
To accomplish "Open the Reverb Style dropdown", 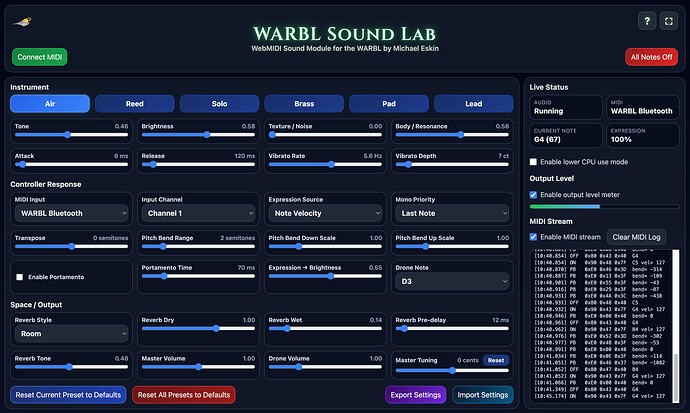I will [x=71, y=334].
